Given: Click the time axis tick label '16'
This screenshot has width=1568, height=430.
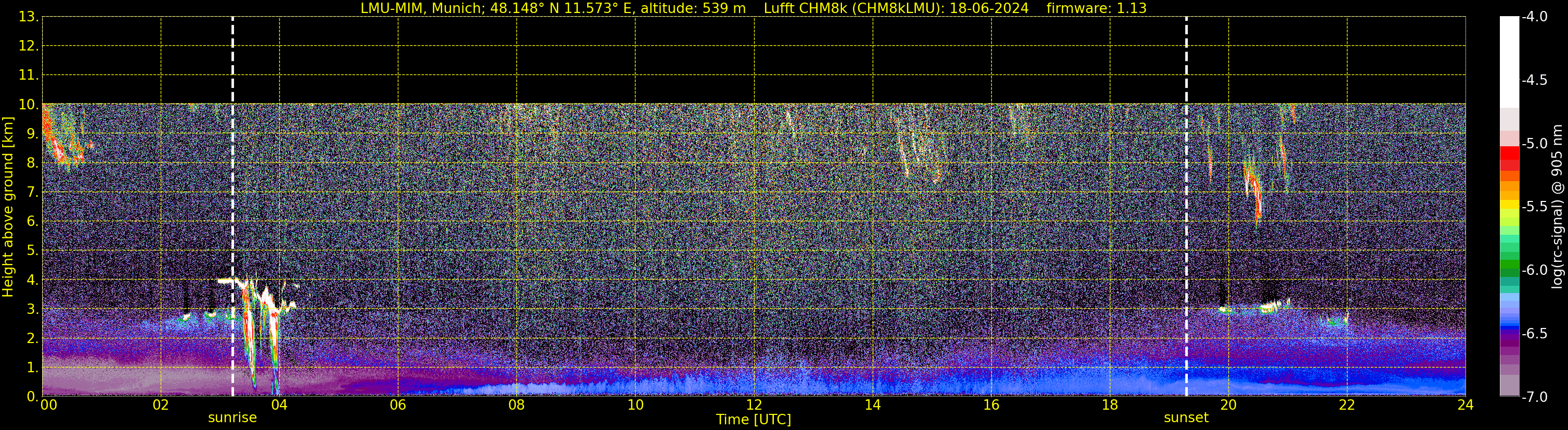Looking at the screenshot, I should 992,405.
